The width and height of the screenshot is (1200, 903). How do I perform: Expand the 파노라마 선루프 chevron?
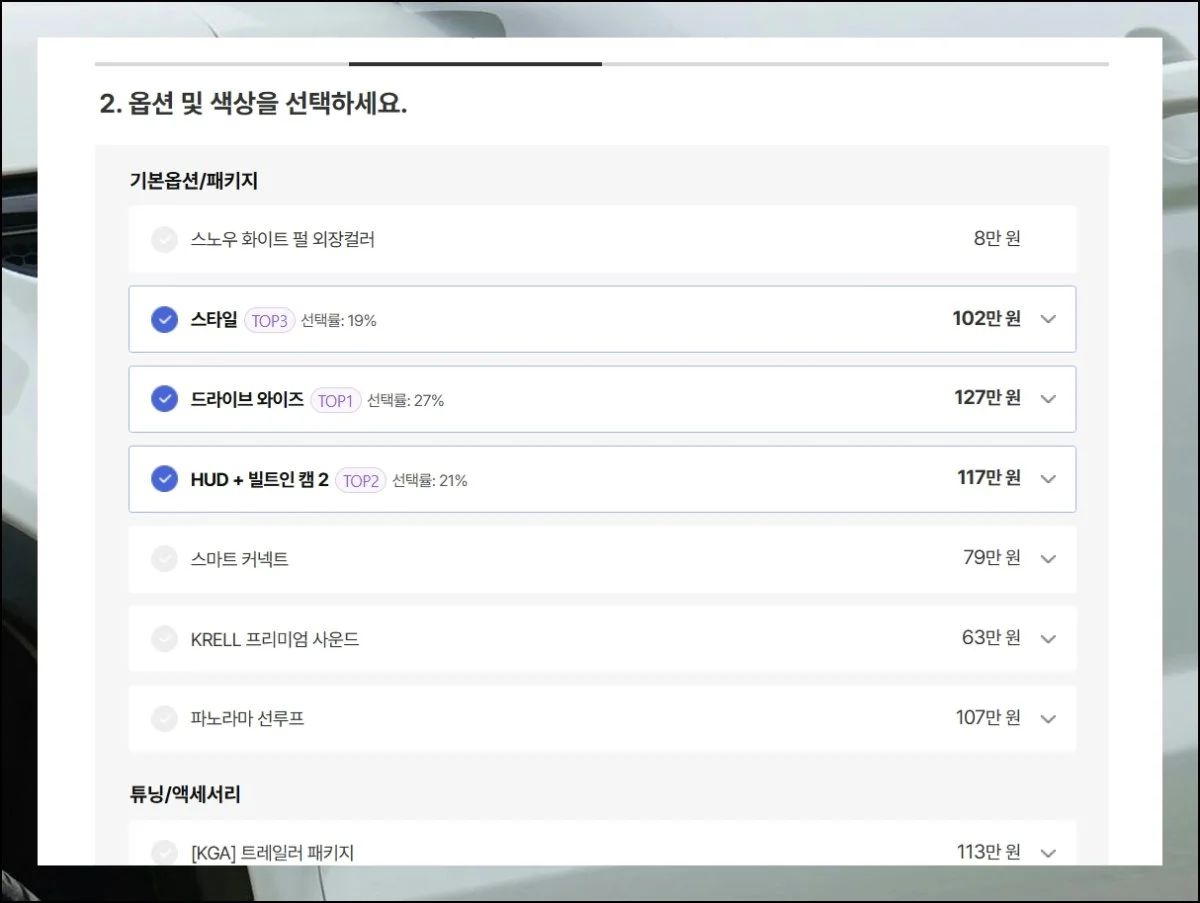(1048, 718)
